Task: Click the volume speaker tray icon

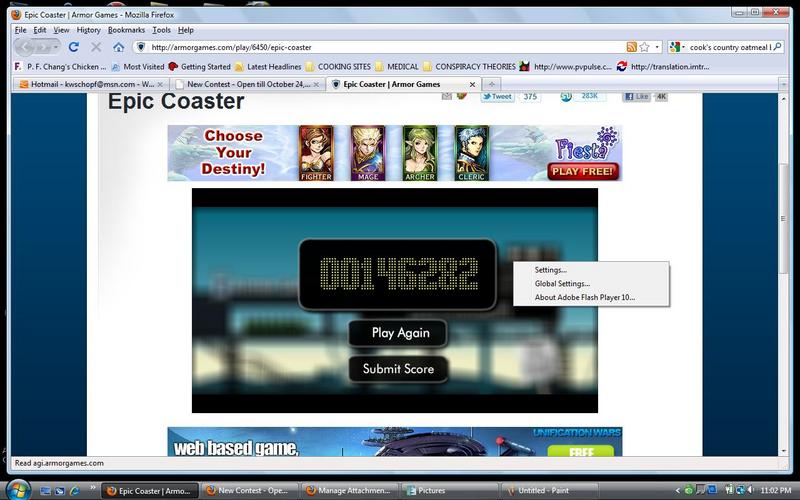Action: tap(750, 490)
